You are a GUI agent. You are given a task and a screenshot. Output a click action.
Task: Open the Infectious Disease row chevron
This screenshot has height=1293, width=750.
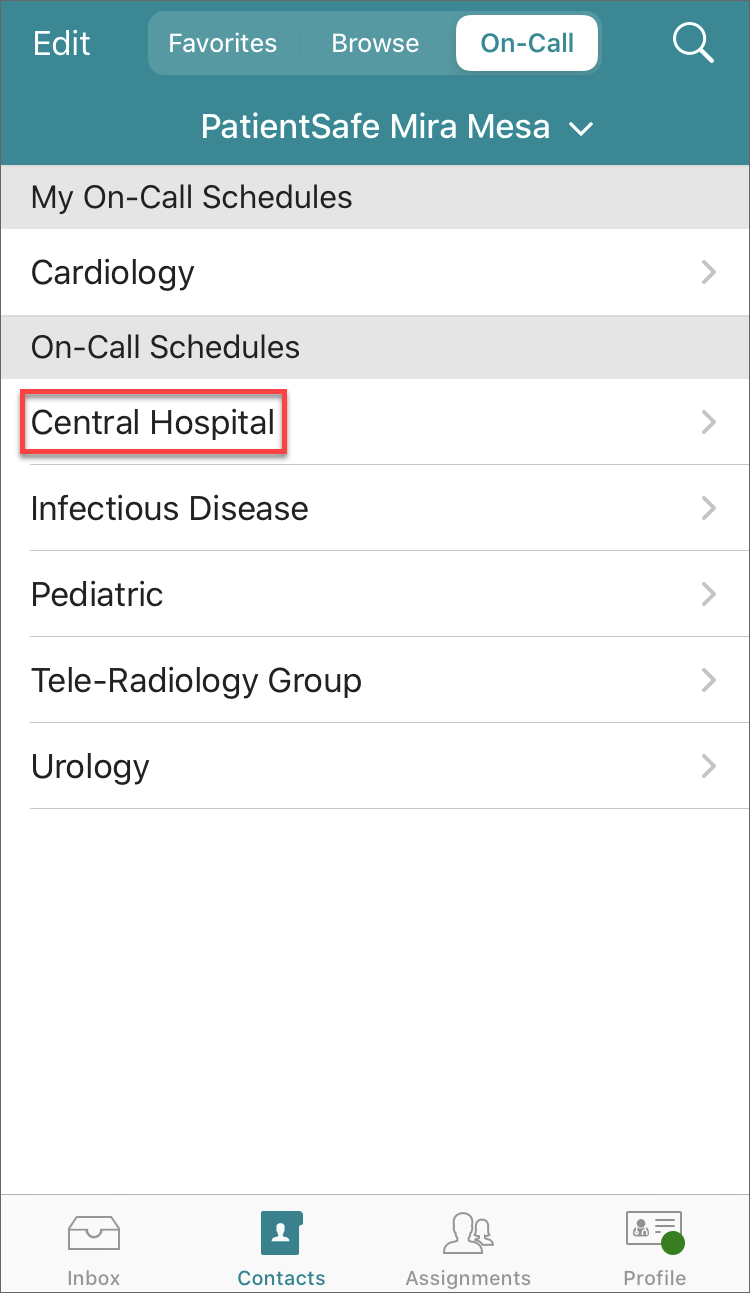pyautogui.click(x=709, y=508)
